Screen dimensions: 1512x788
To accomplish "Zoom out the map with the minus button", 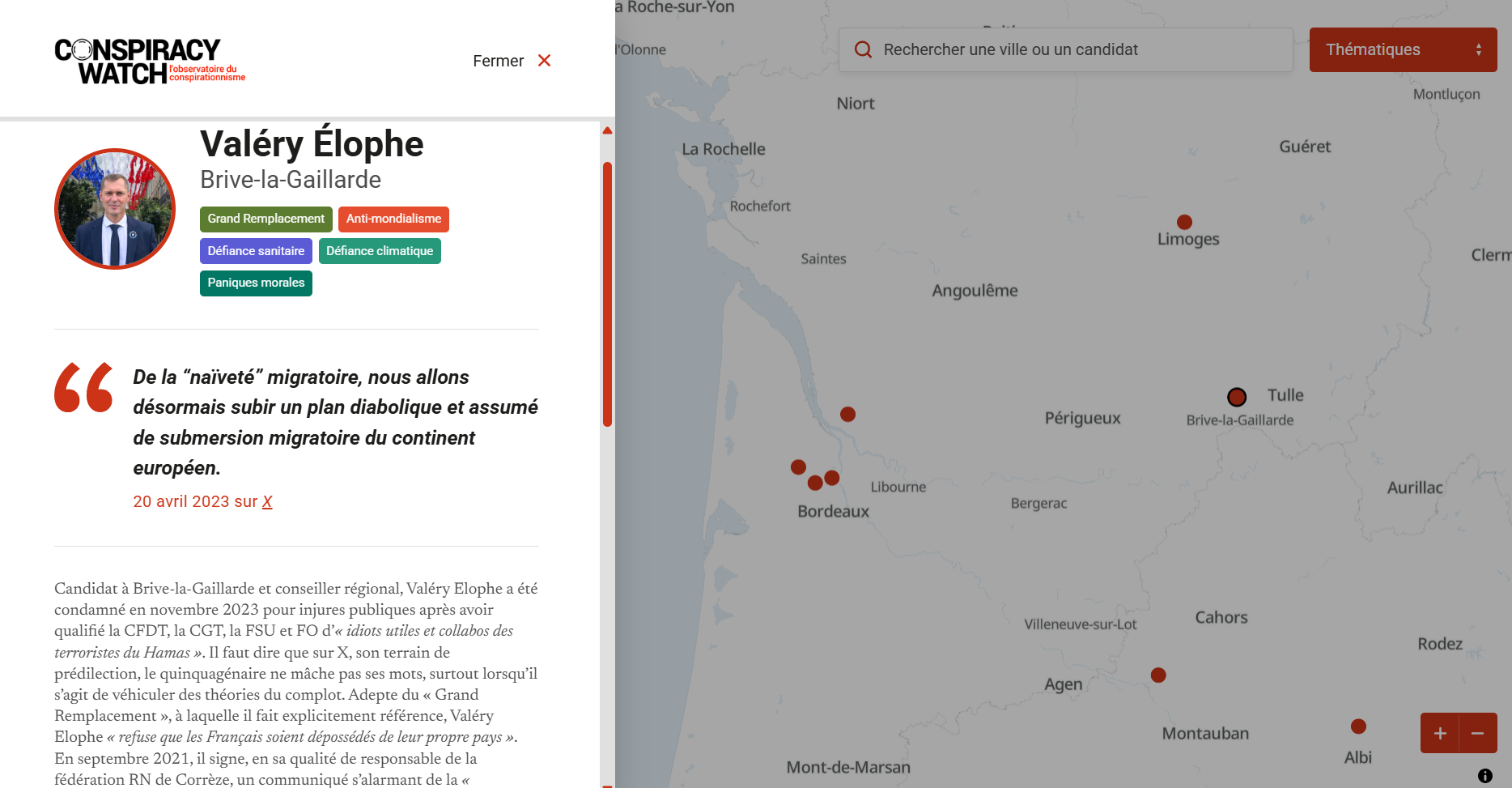I will point(1477,733).
